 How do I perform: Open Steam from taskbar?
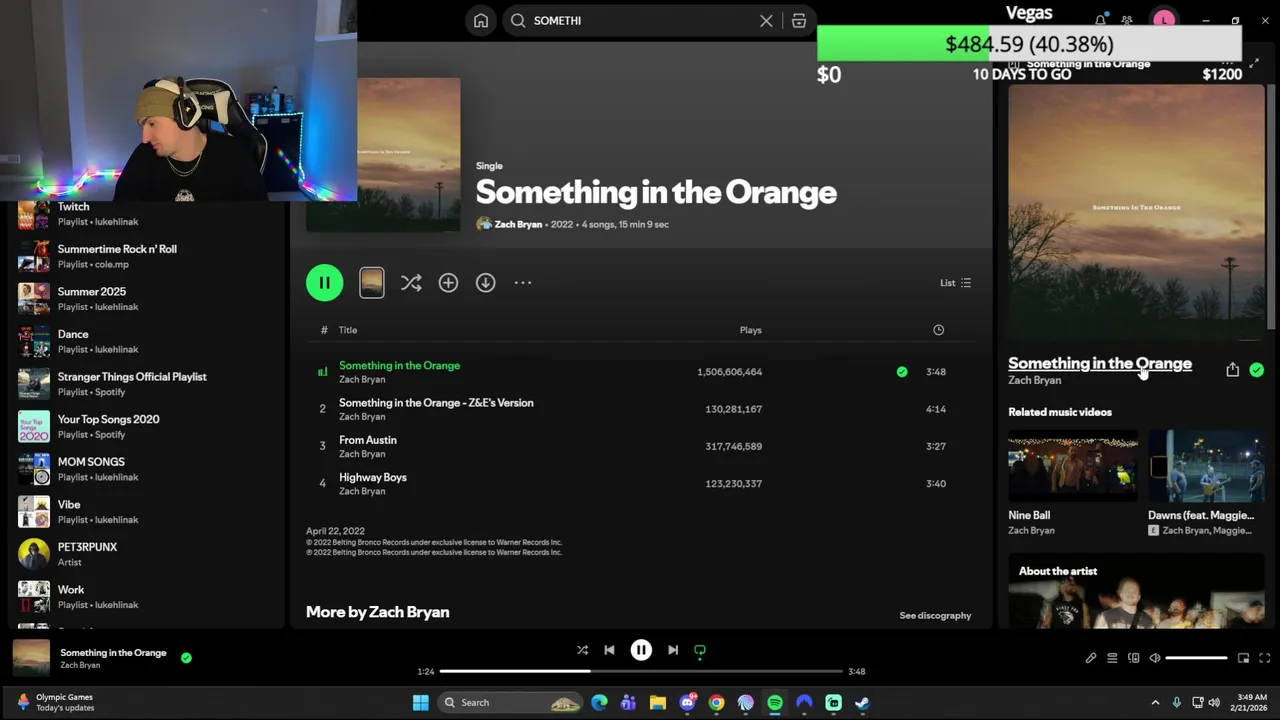click(862, 703)
